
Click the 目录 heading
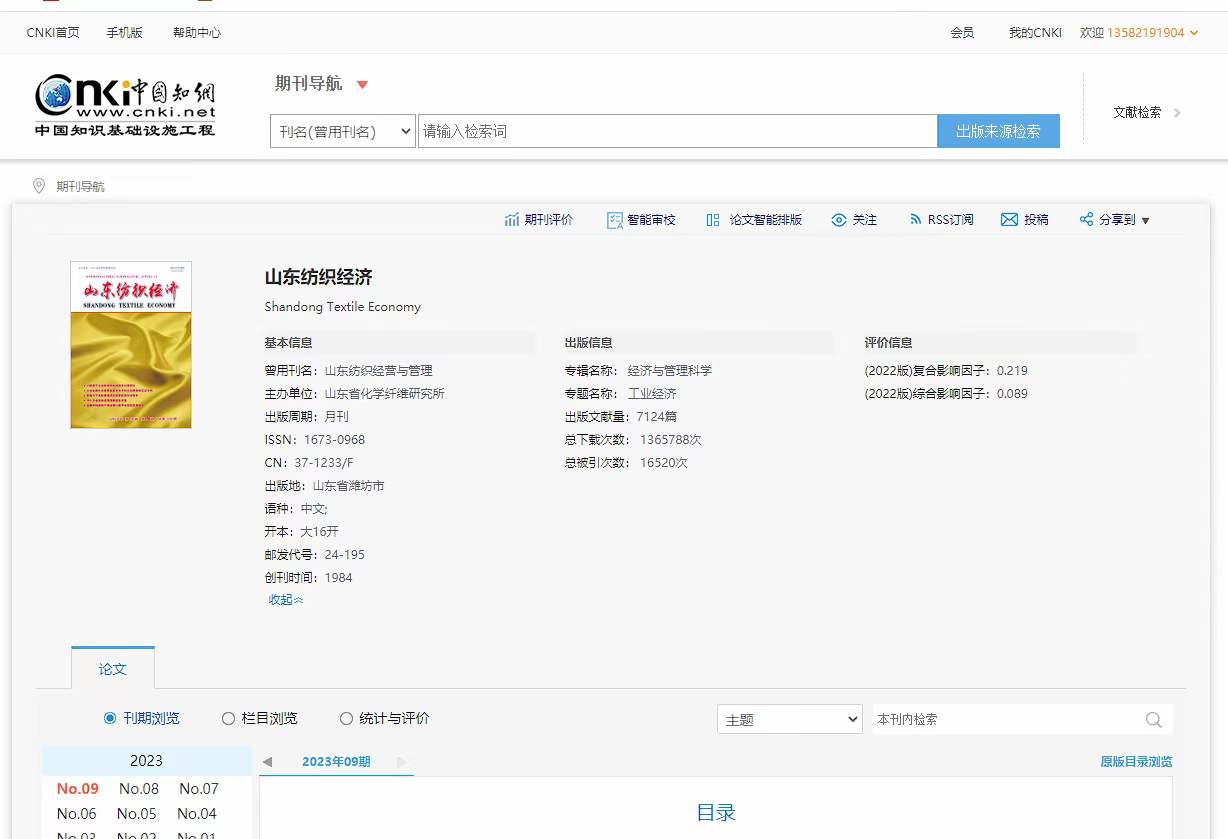[x=716, y=813]
